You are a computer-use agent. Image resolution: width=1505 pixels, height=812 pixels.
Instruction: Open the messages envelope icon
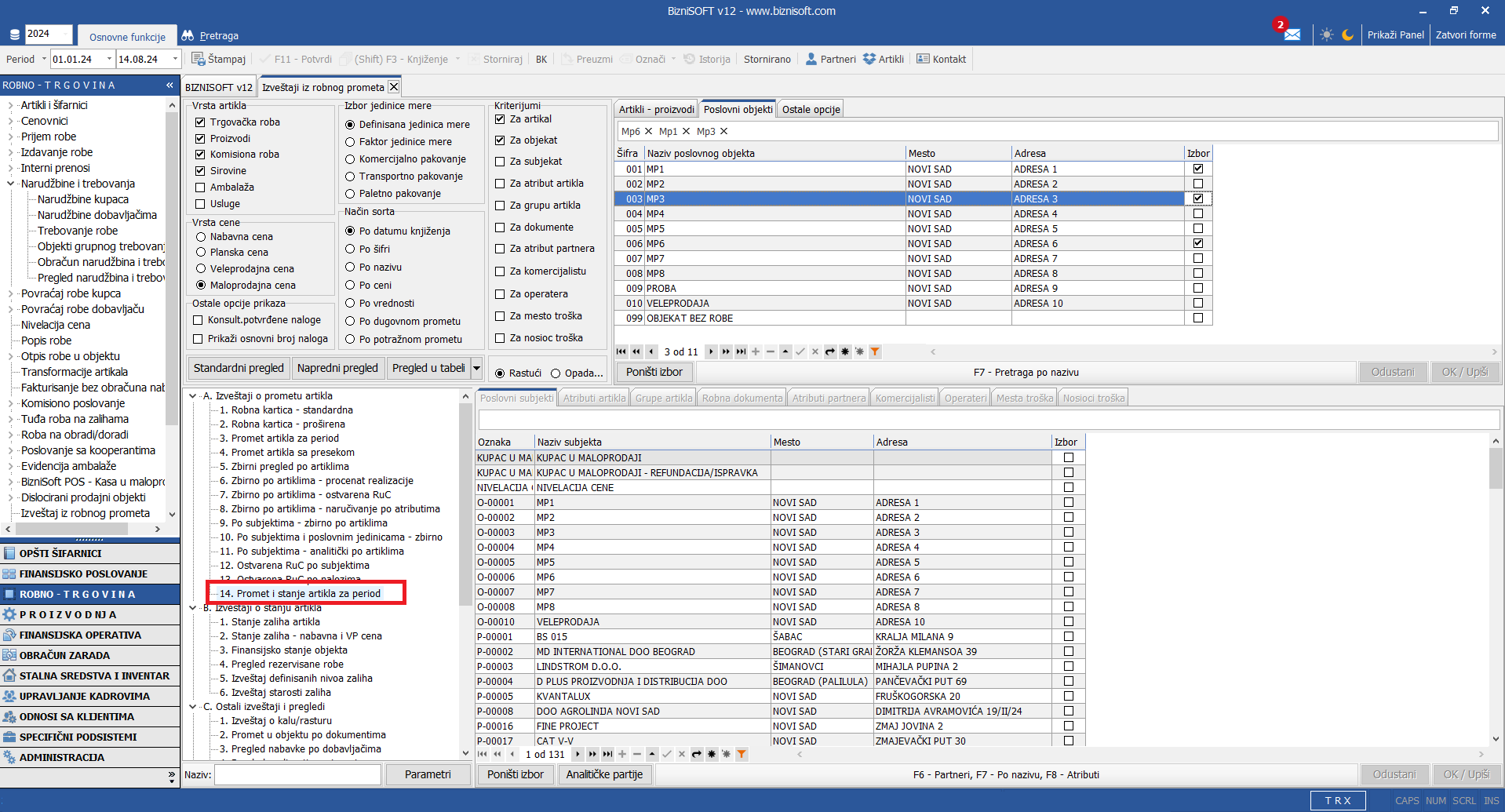point(1292,35)
